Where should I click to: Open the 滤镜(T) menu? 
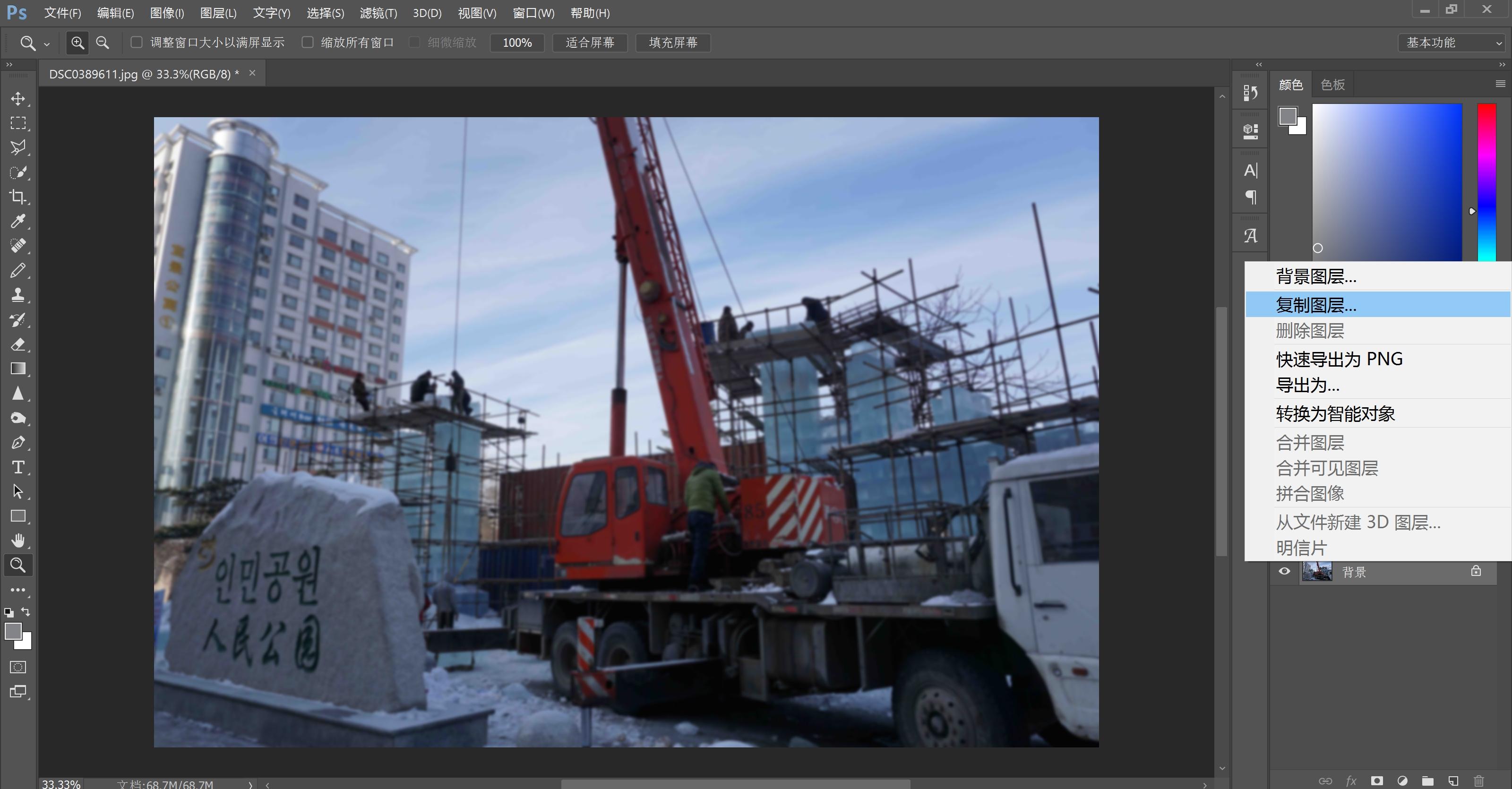[x=378, y=13]
